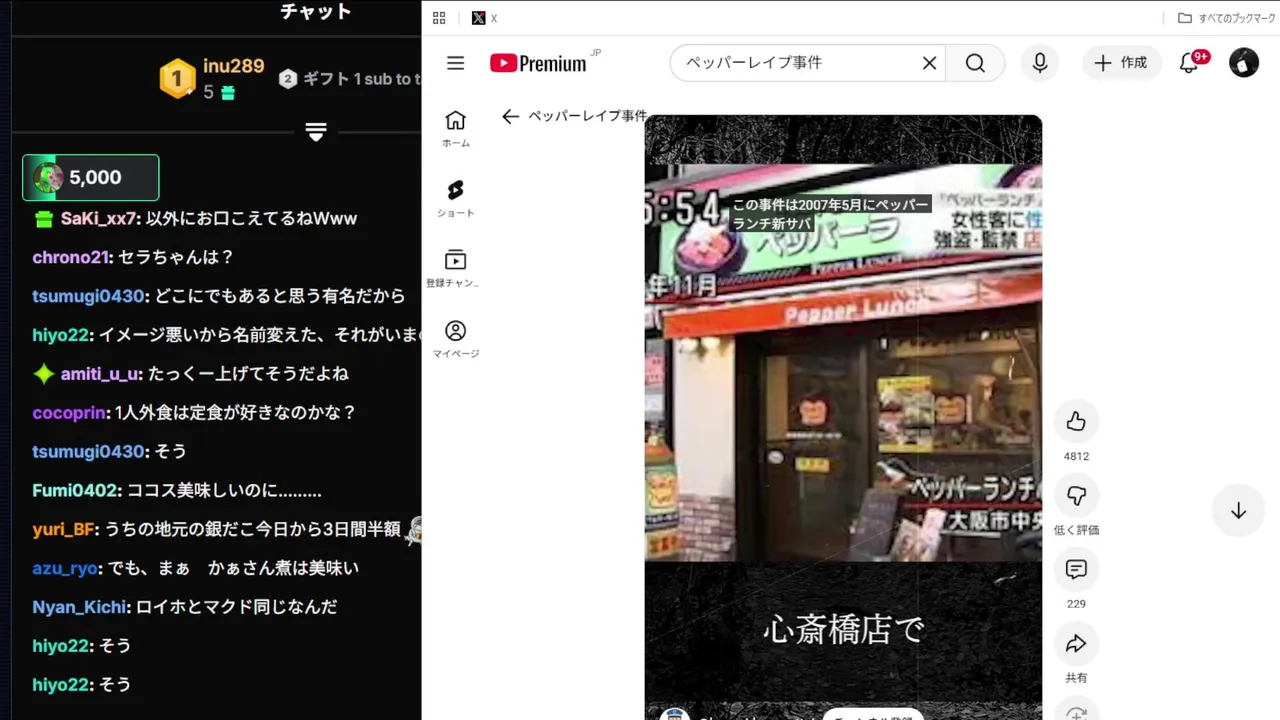Click message ココス美味しいのに

click(224, 491)
